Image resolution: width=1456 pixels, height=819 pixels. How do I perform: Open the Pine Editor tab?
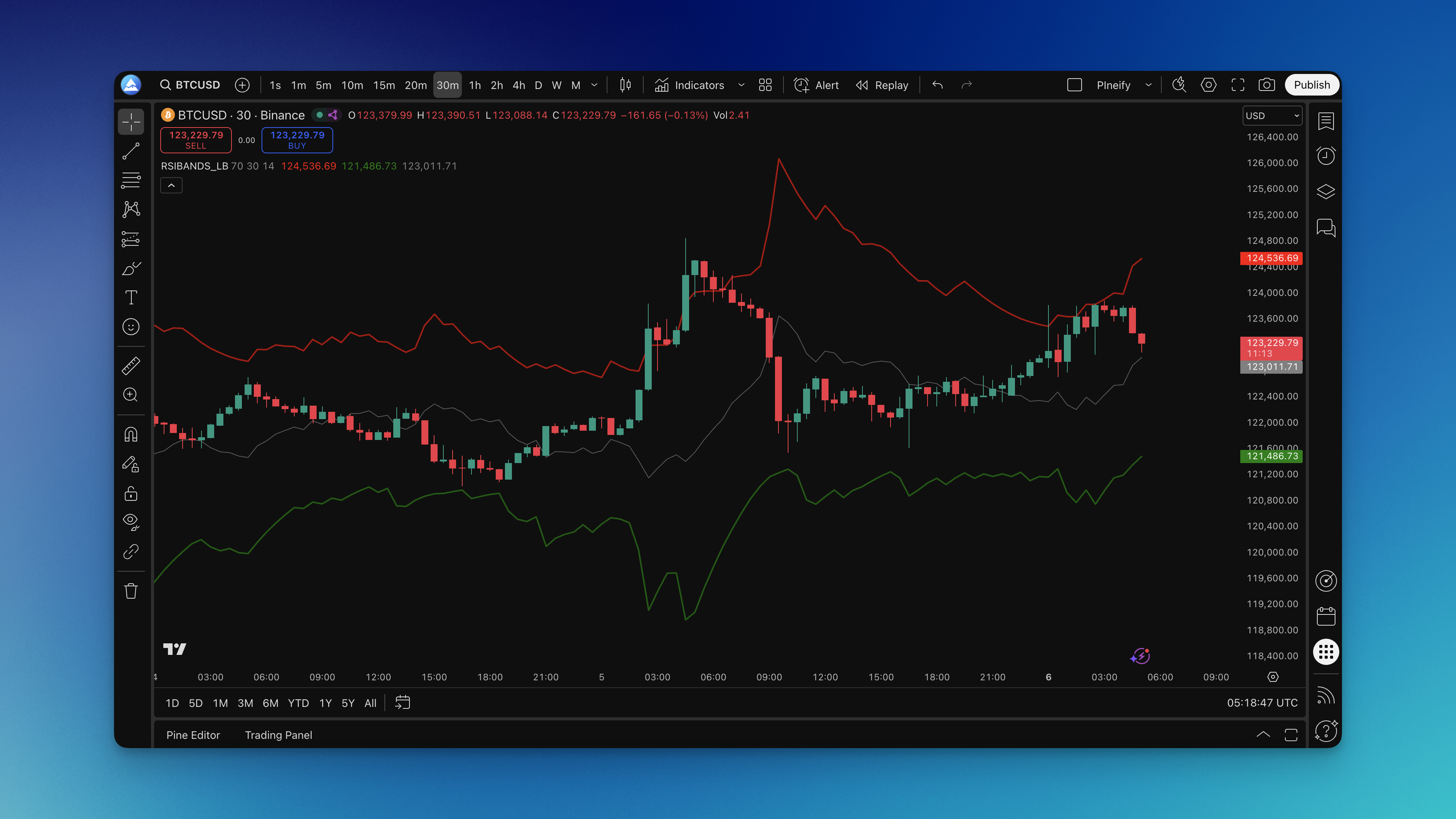(193, 735)
